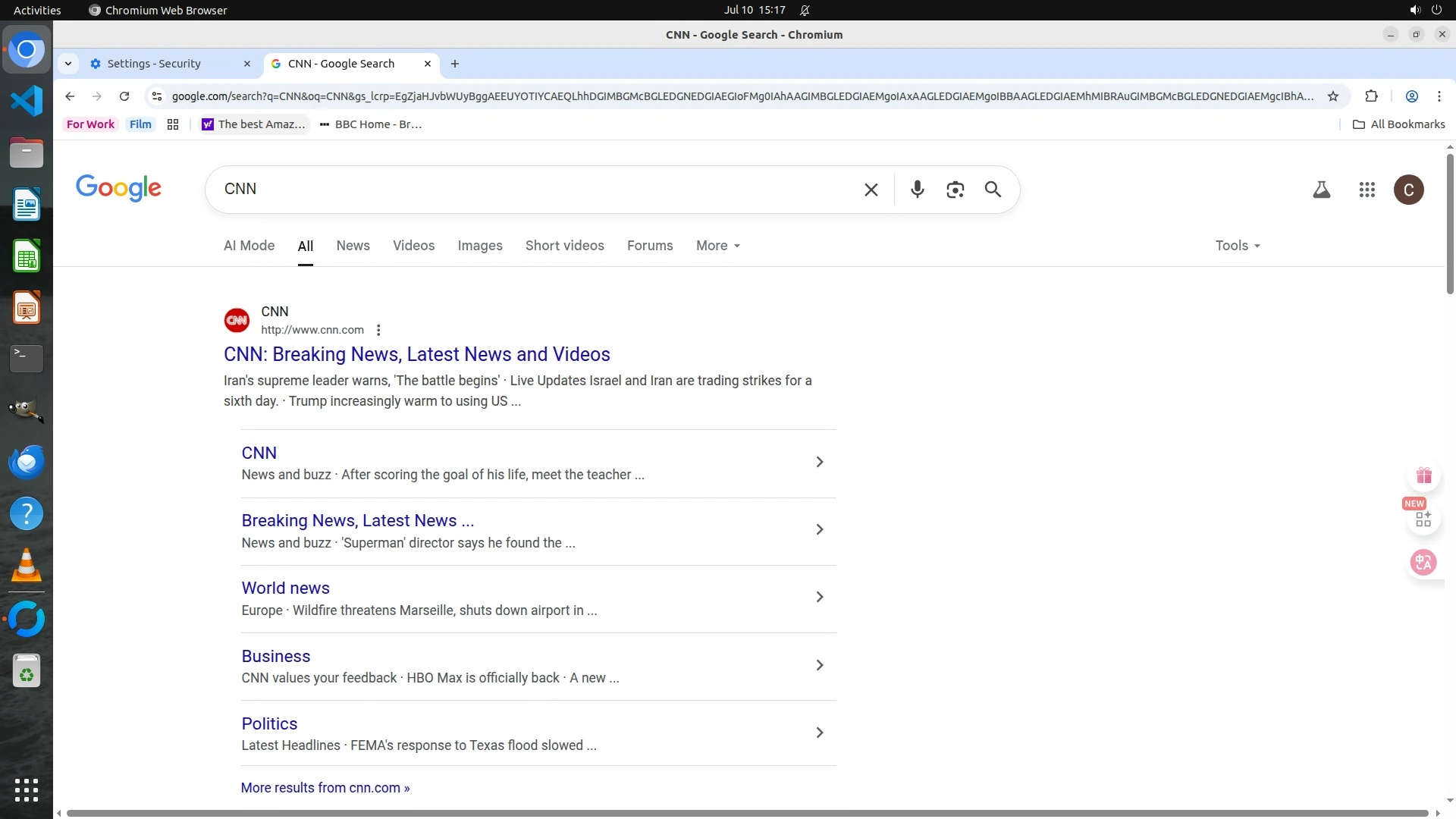Open the Tools dropdown

tap(1237, 246)
